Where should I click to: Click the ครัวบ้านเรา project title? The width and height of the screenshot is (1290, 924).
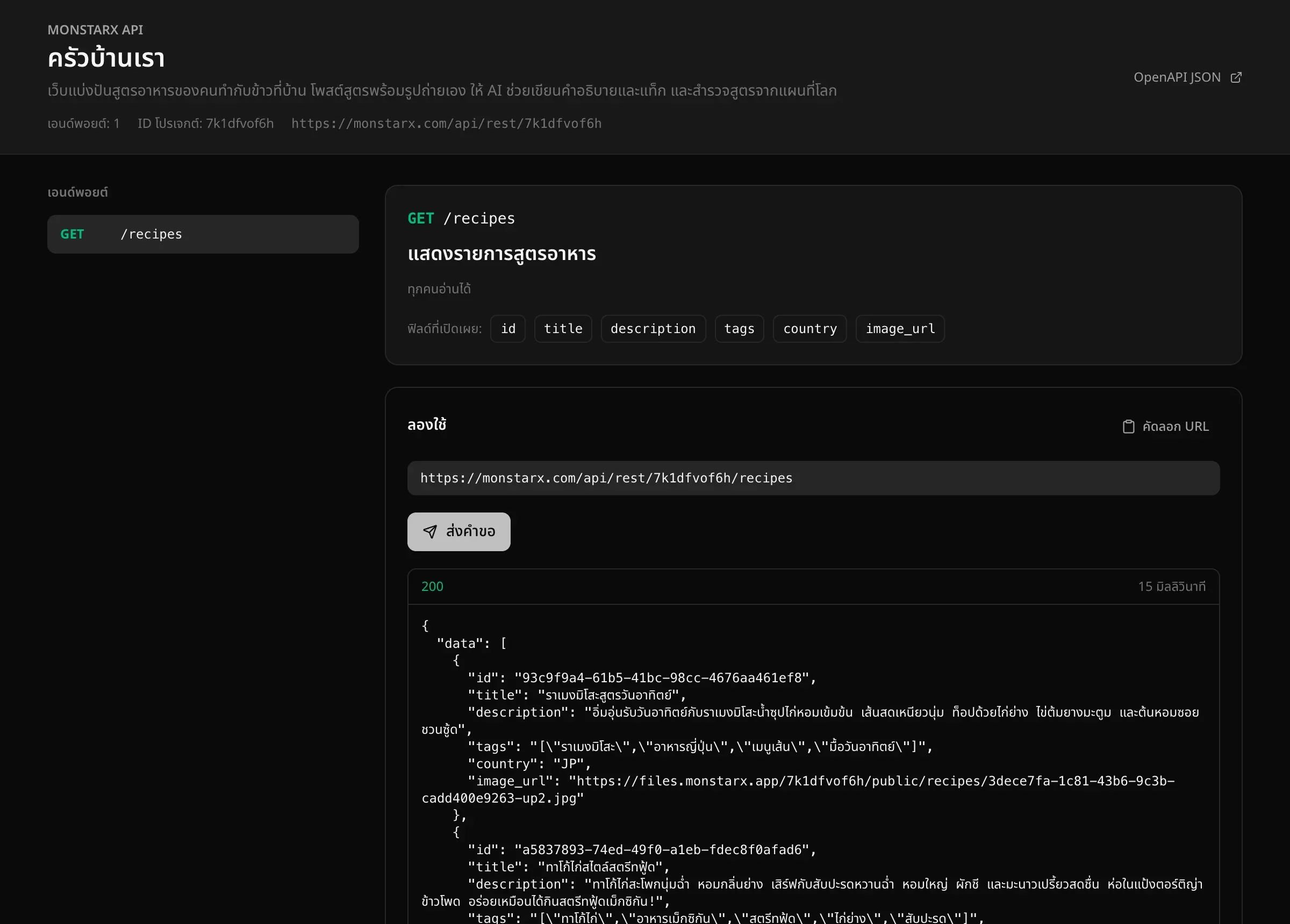click(106, 58)
